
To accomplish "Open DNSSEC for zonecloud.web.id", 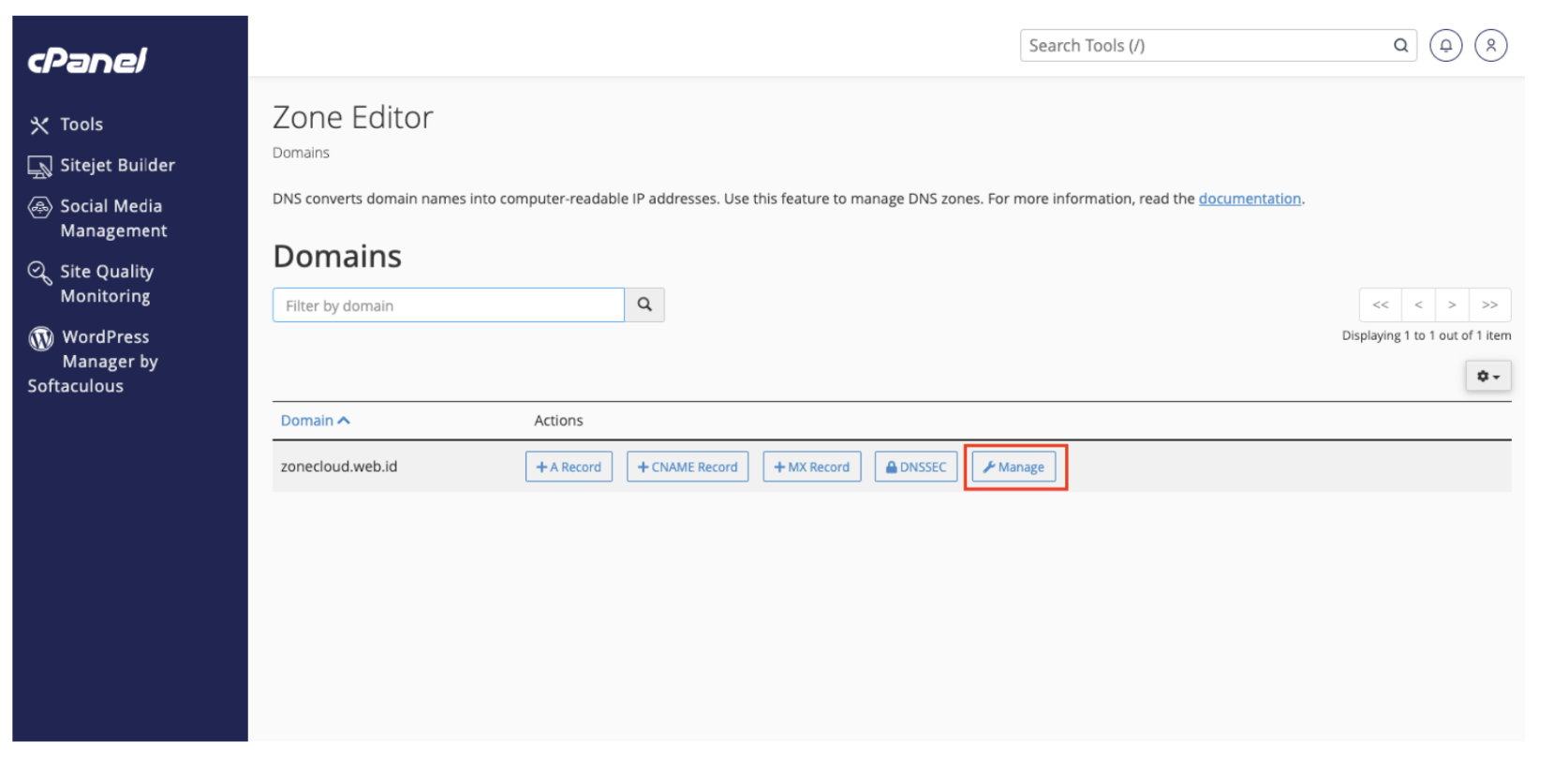I will 916,467.
